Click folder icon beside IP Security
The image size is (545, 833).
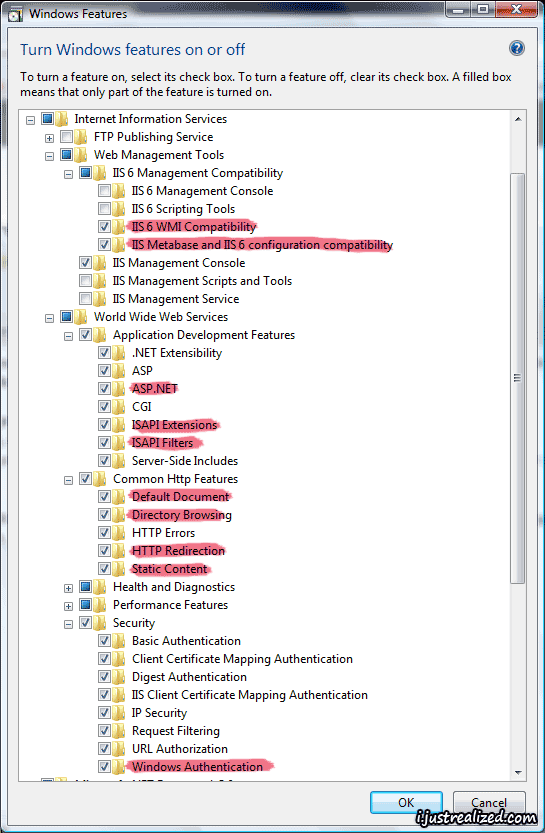coord(119,712)
